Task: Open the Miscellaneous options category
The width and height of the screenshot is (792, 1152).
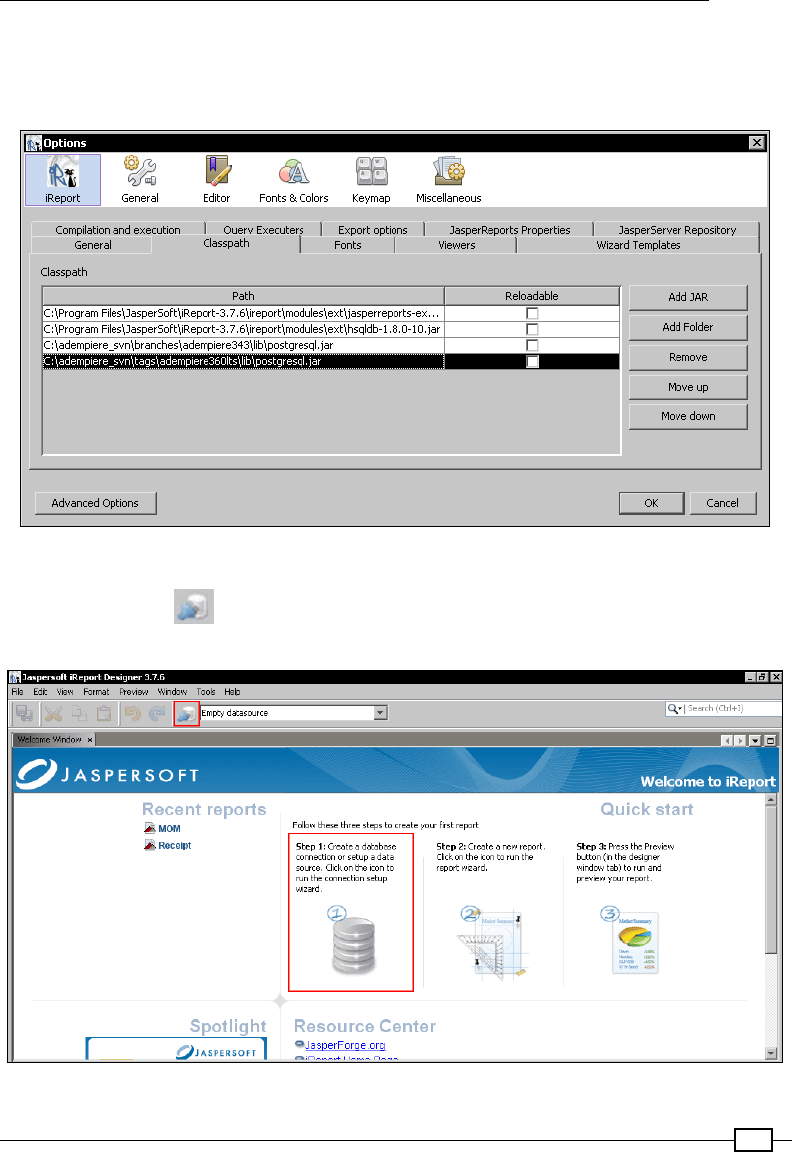Action: pyautogui.click(x=448, y=180)
